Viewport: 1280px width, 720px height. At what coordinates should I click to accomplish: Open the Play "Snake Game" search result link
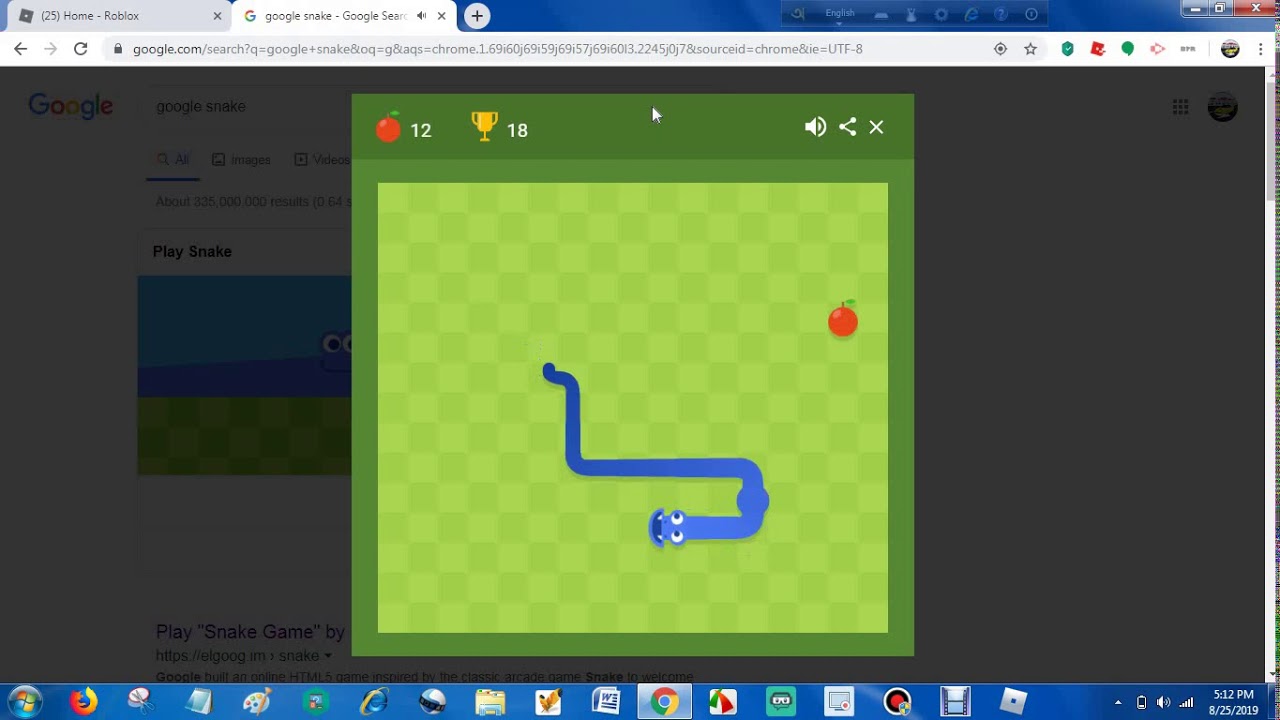(250, 631)
